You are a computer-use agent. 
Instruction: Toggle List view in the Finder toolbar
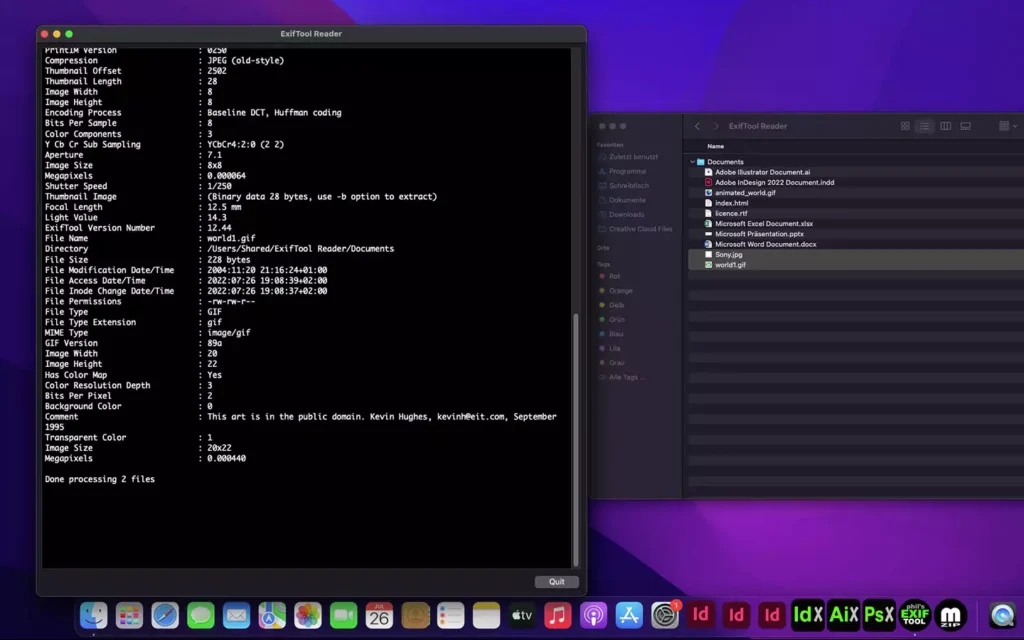pos(924,126)
